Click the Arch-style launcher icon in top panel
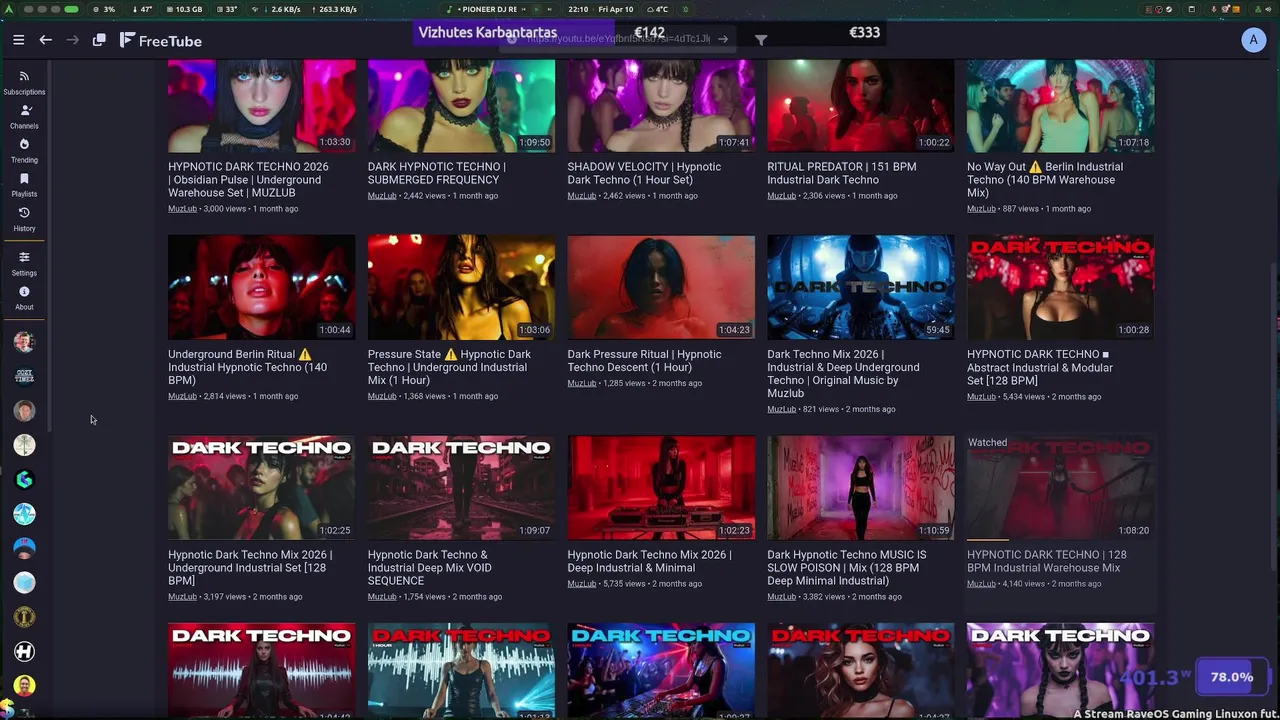 (11, 9)
